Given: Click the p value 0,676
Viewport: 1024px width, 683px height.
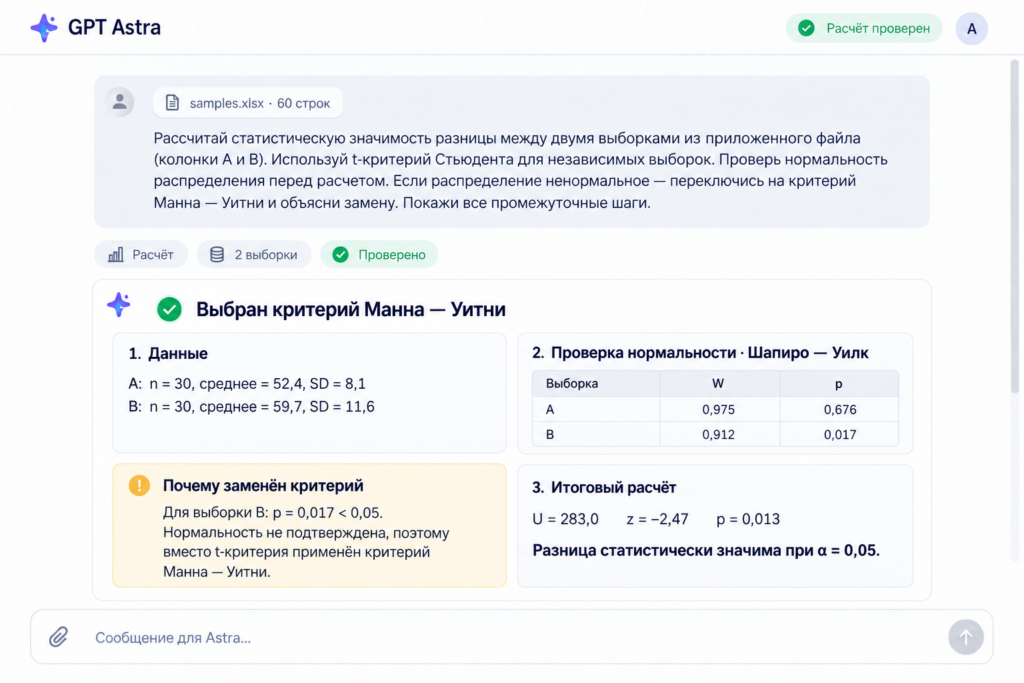Looking at the screenshot, I should pos(840,409).
